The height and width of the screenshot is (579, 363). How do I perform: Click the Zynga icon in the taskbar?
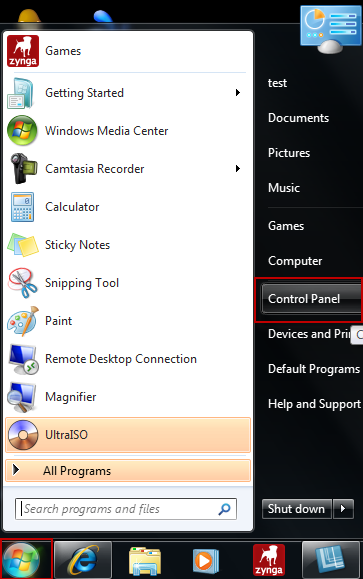click(x=269, y=561)
